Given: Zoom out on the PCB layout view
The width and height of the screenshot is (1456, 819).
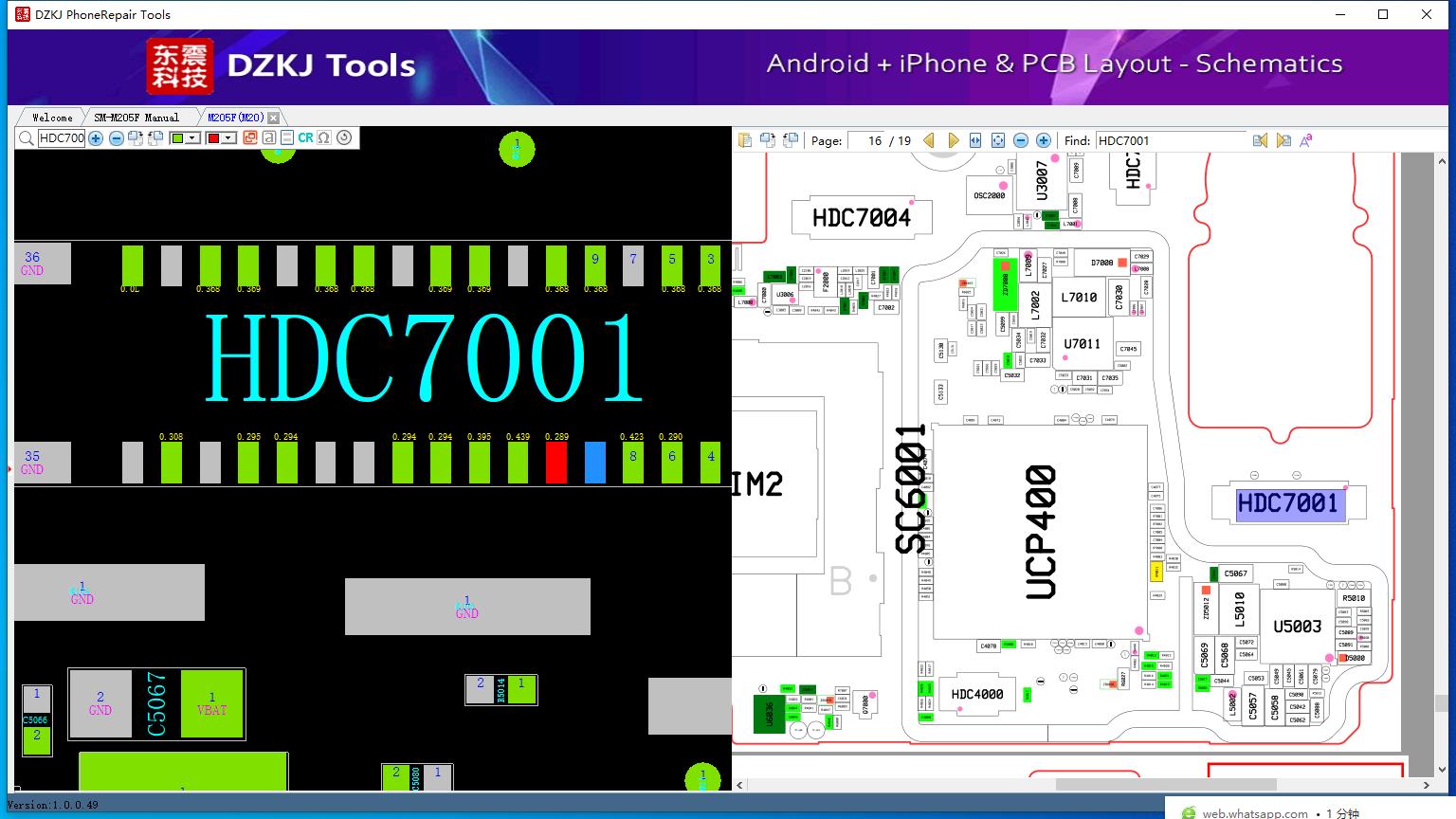Looking at the screenshot, I should pos(116,138).
